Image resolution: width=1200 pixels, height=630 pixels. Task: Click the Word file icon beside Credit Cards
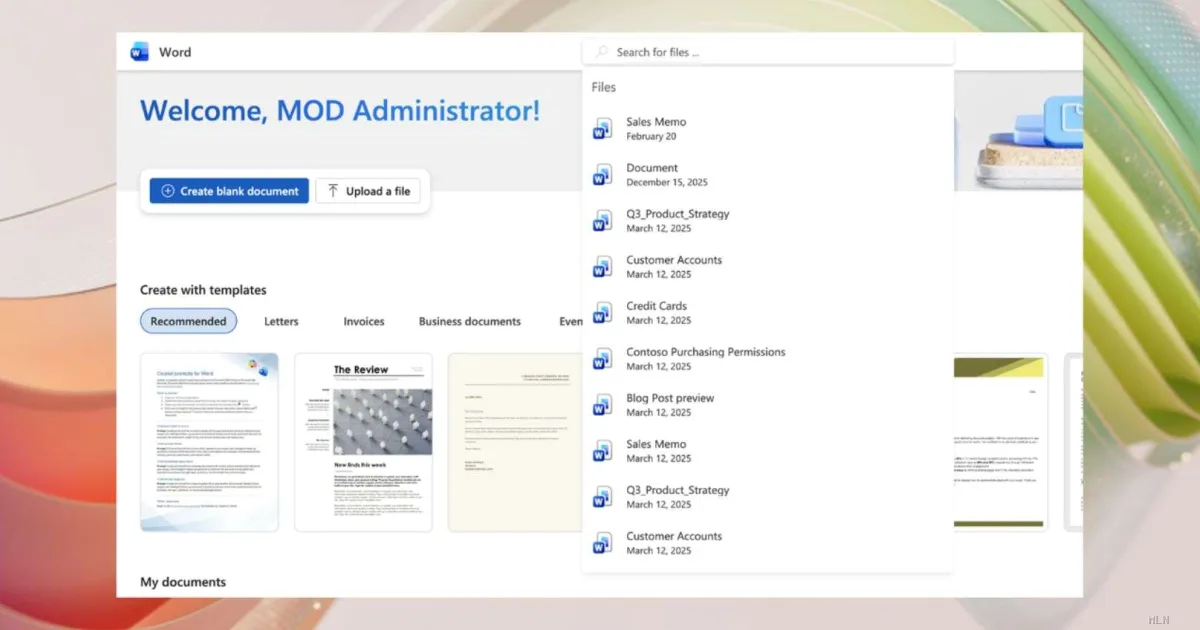[x=602, y=313]
